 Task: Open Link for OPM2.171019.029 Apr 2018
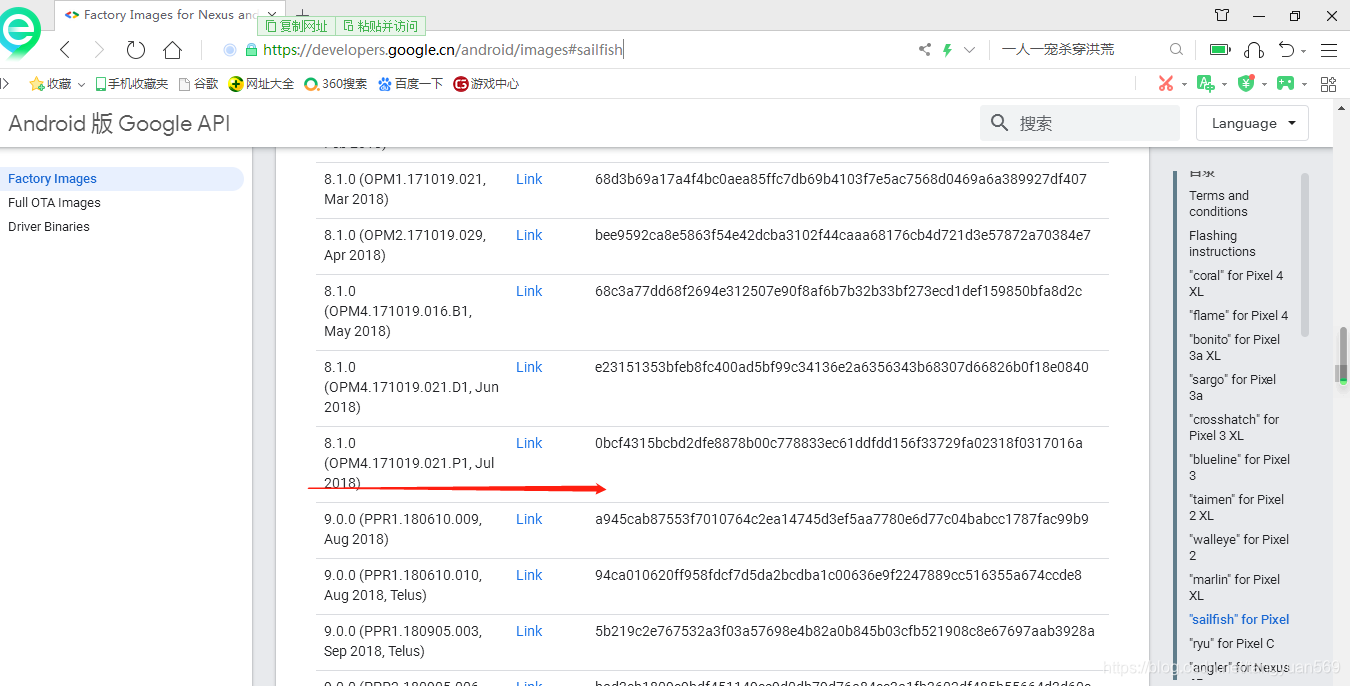(529, 235)
